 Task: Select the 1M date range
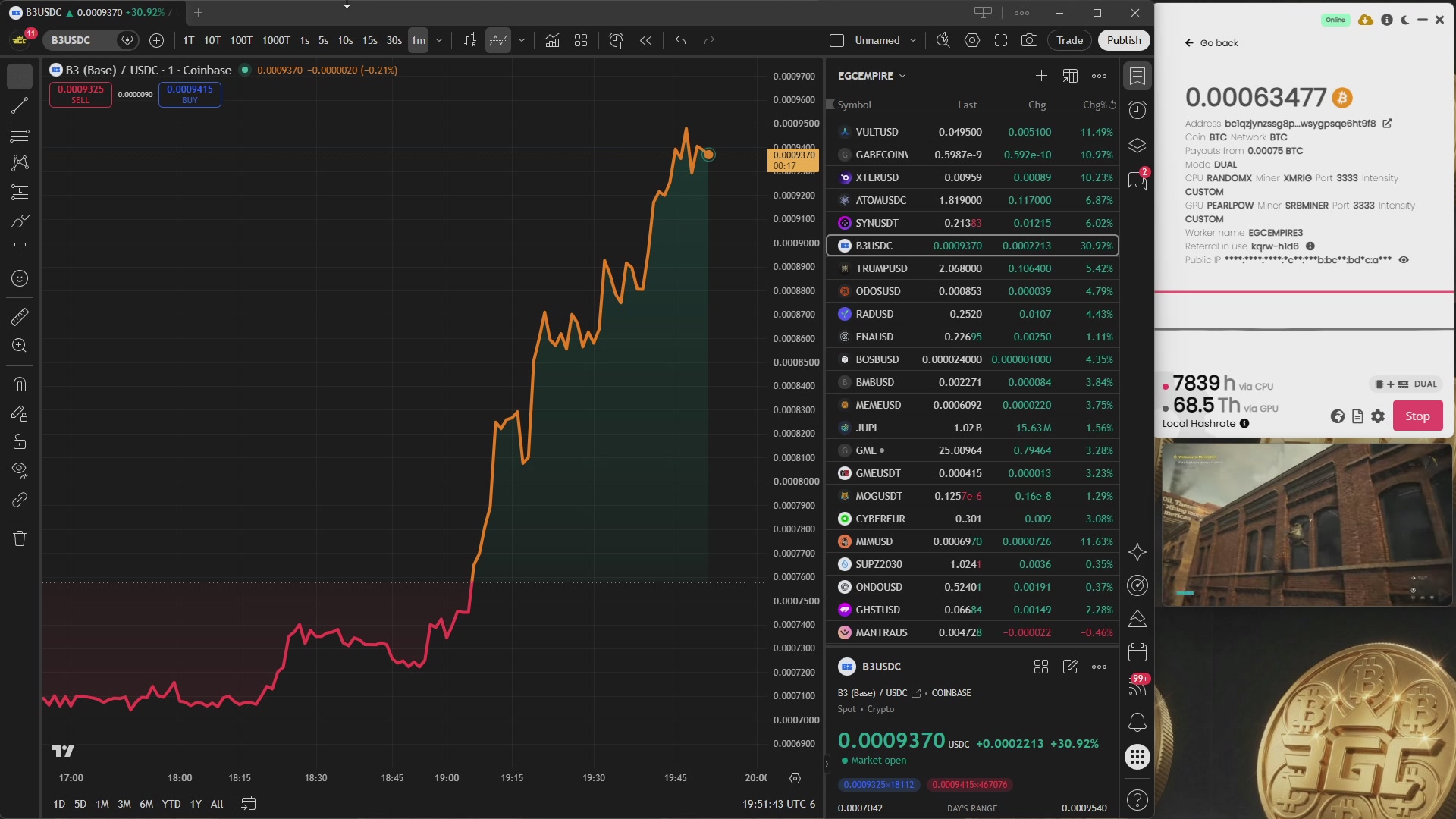[102, 804]
